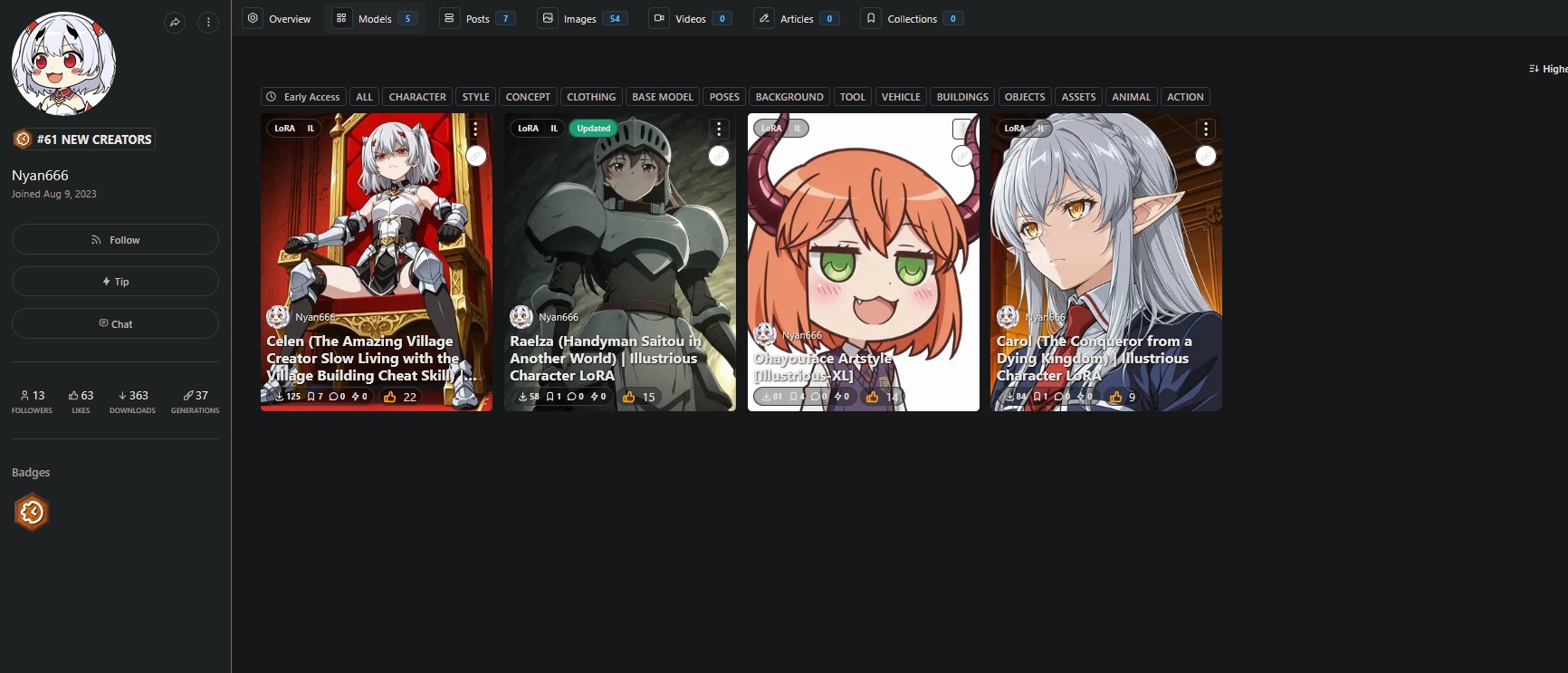
Task: Open the Posts tab
Action: [477, 18]
